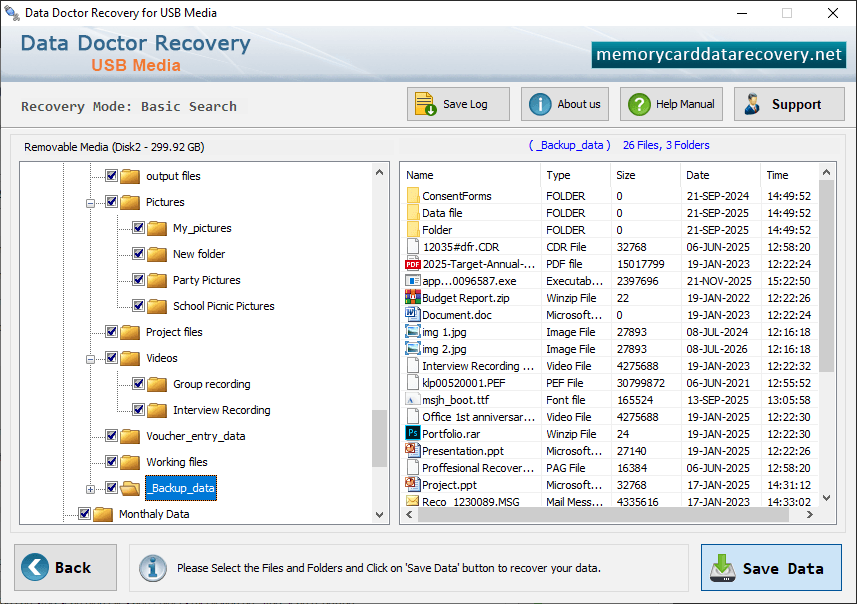Click Save Data to recover files
This screenshot has width=857, height=604.
(x=771, y=567)
